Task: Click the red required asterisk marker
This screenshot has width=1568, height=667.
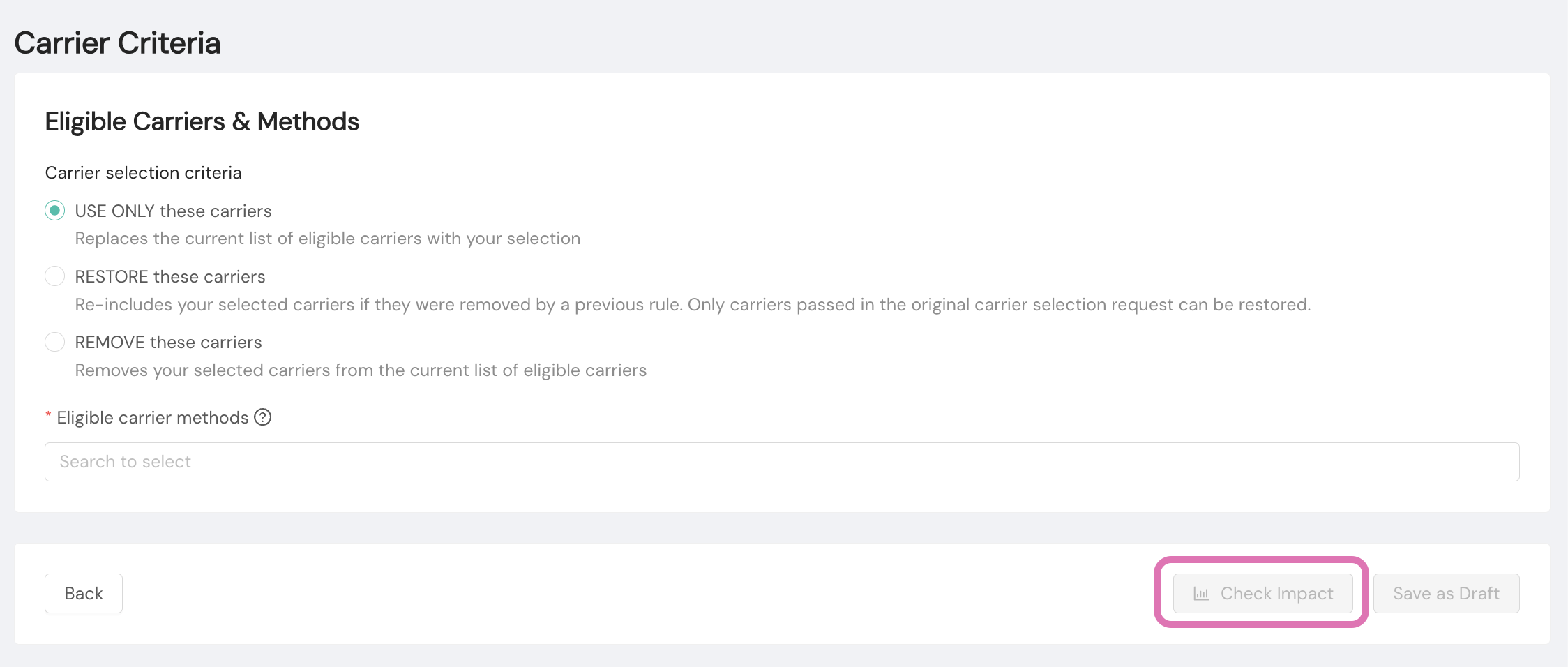Action: (x=48, y=416)
